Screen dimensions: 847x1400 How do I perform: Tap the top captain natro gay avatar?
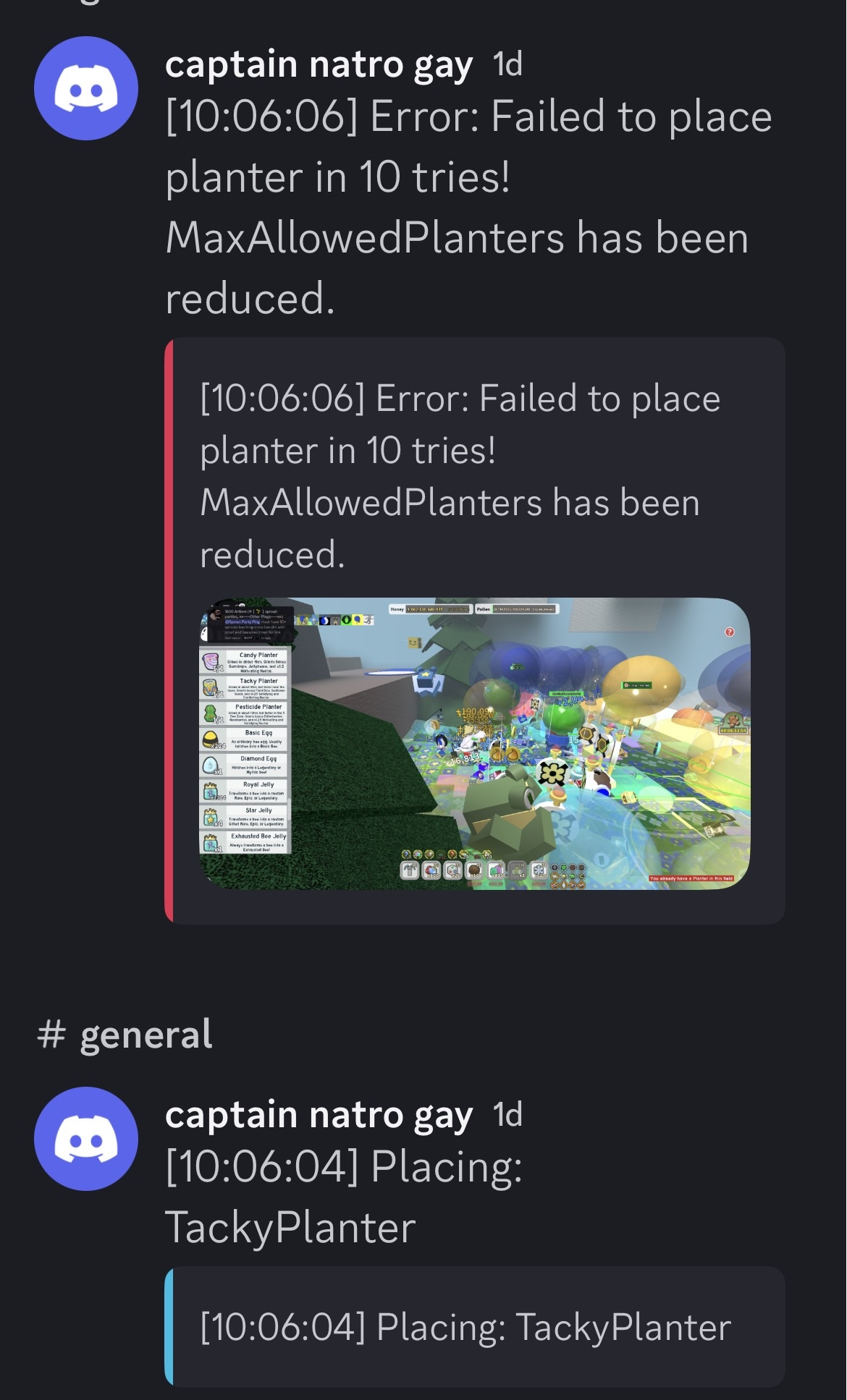pyautogui.click(x=86, y=88)
